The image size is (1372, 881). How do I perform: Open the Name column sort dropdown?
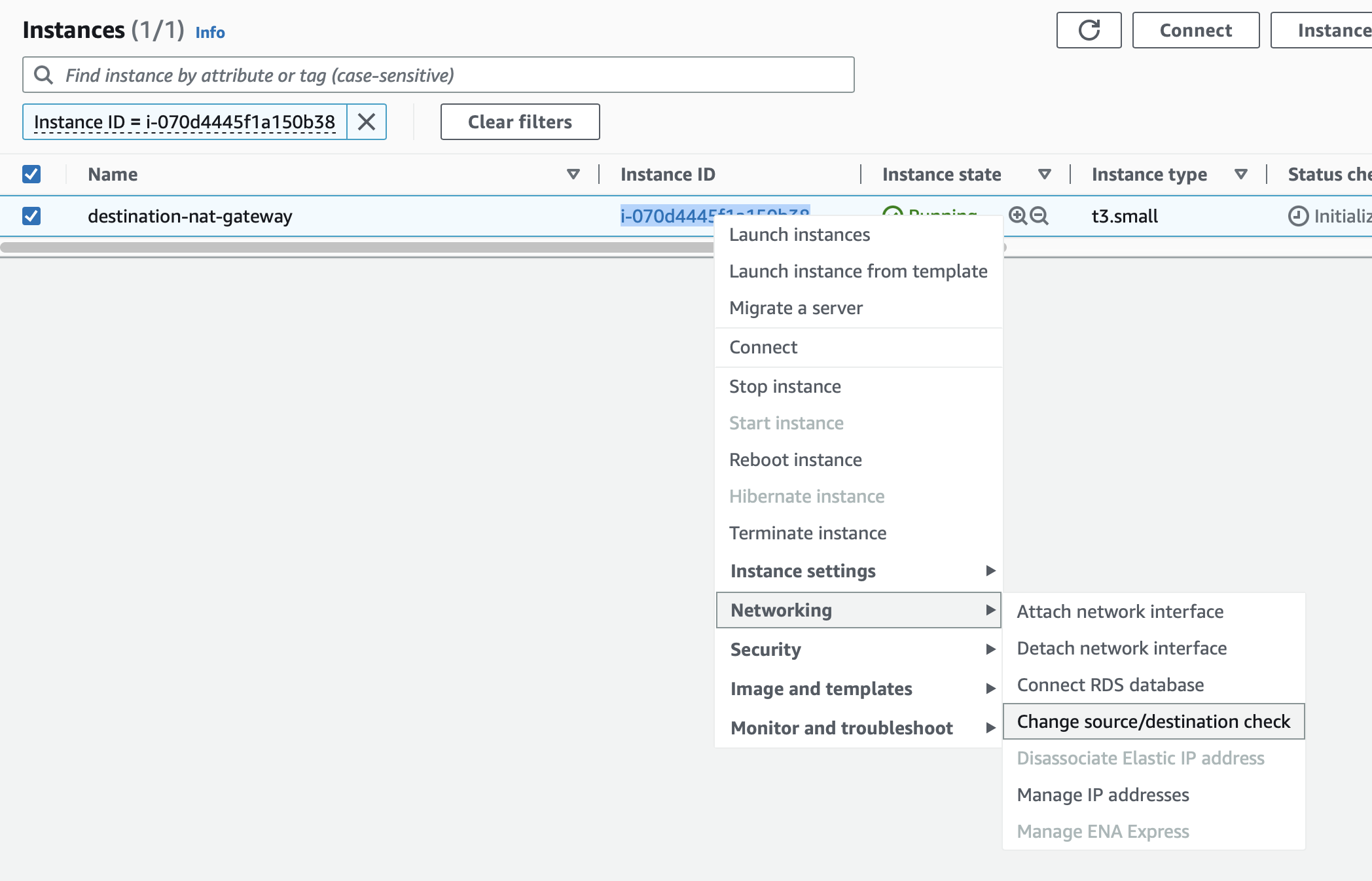[x=572, y=173]
